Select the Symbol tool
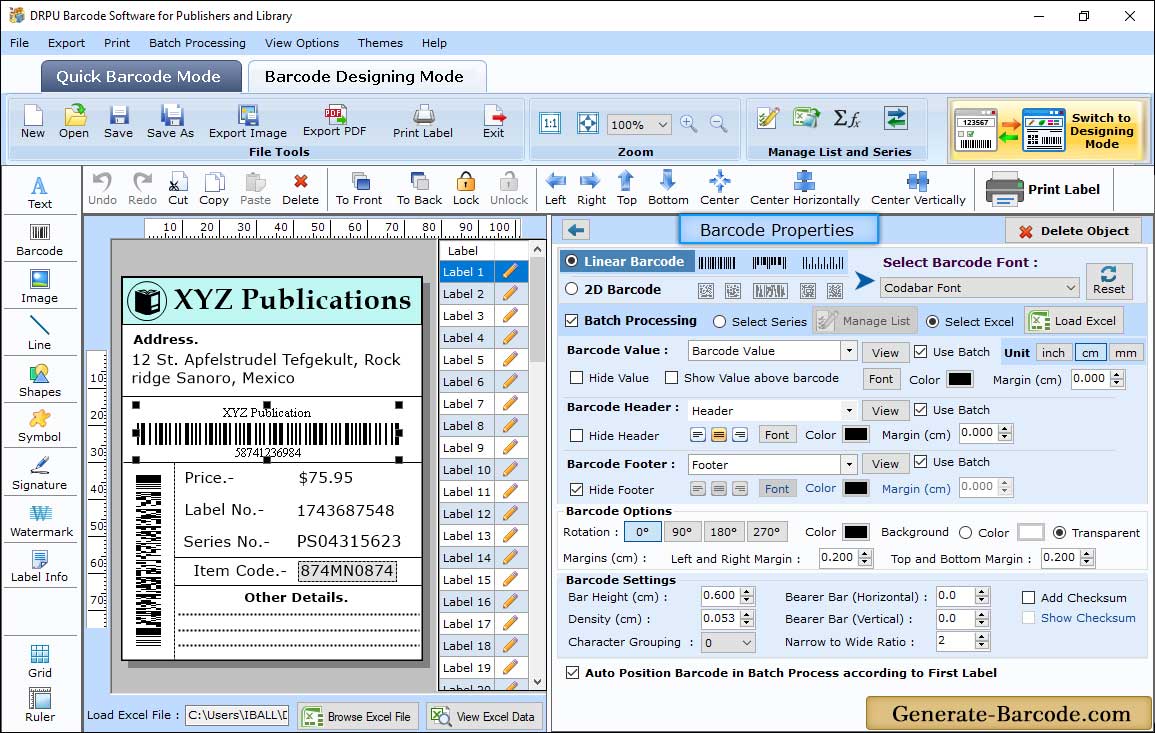The image size is (1155, 733). tap(40, 427)
